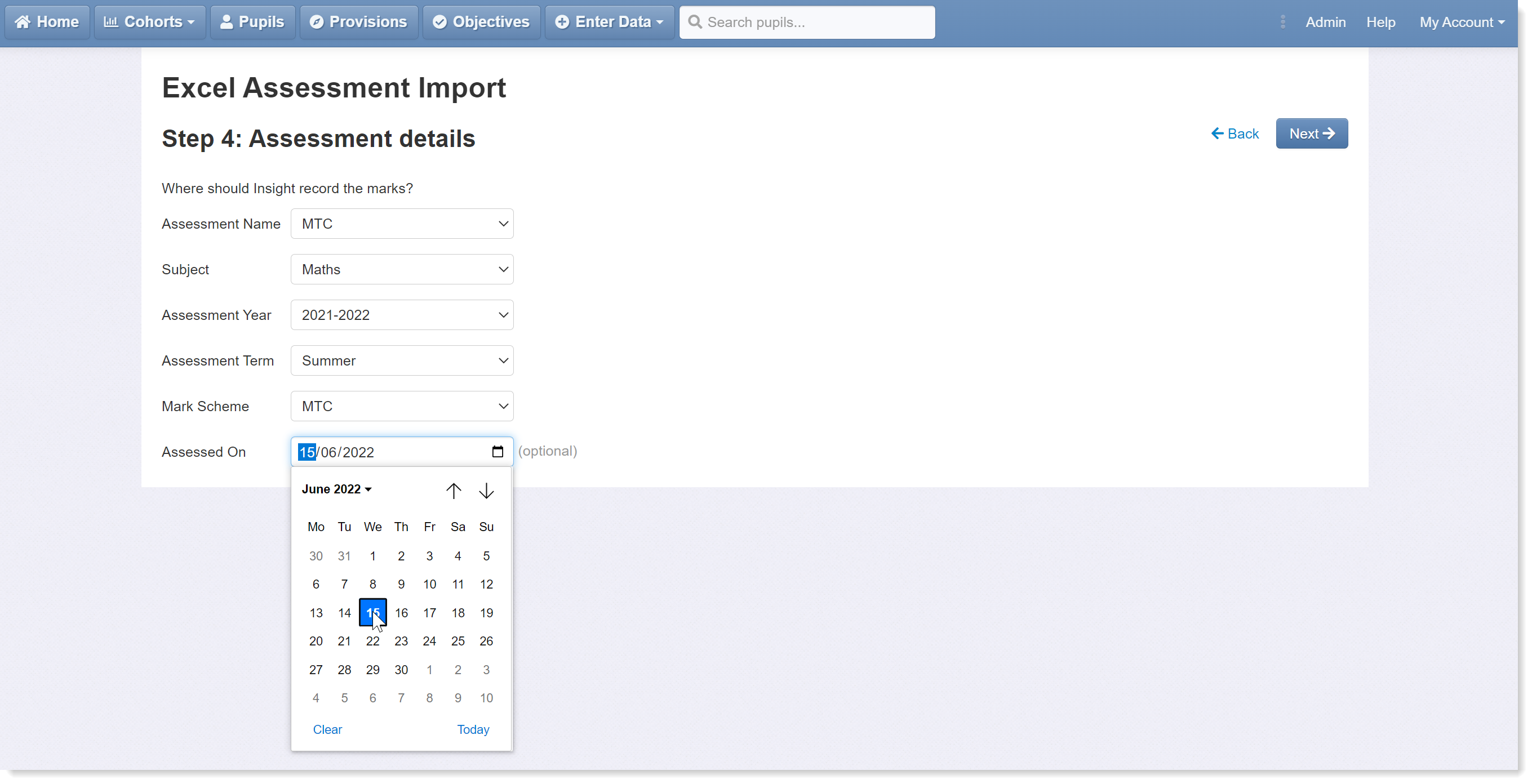The image size is (1532, 784).
Task: Choose 12 June in the calendar
Action: tap(486, 584)
